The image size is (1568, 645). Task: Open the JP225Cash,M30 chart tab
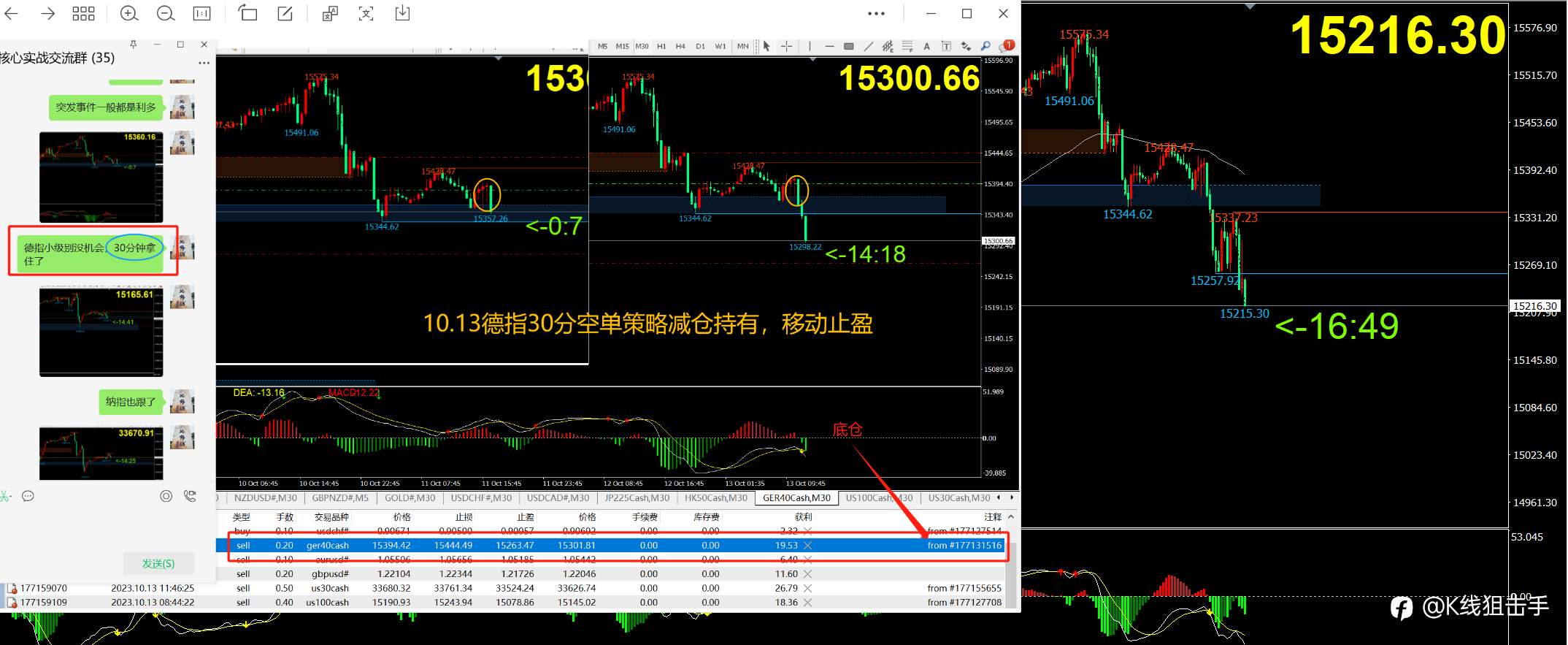(637, 498)
